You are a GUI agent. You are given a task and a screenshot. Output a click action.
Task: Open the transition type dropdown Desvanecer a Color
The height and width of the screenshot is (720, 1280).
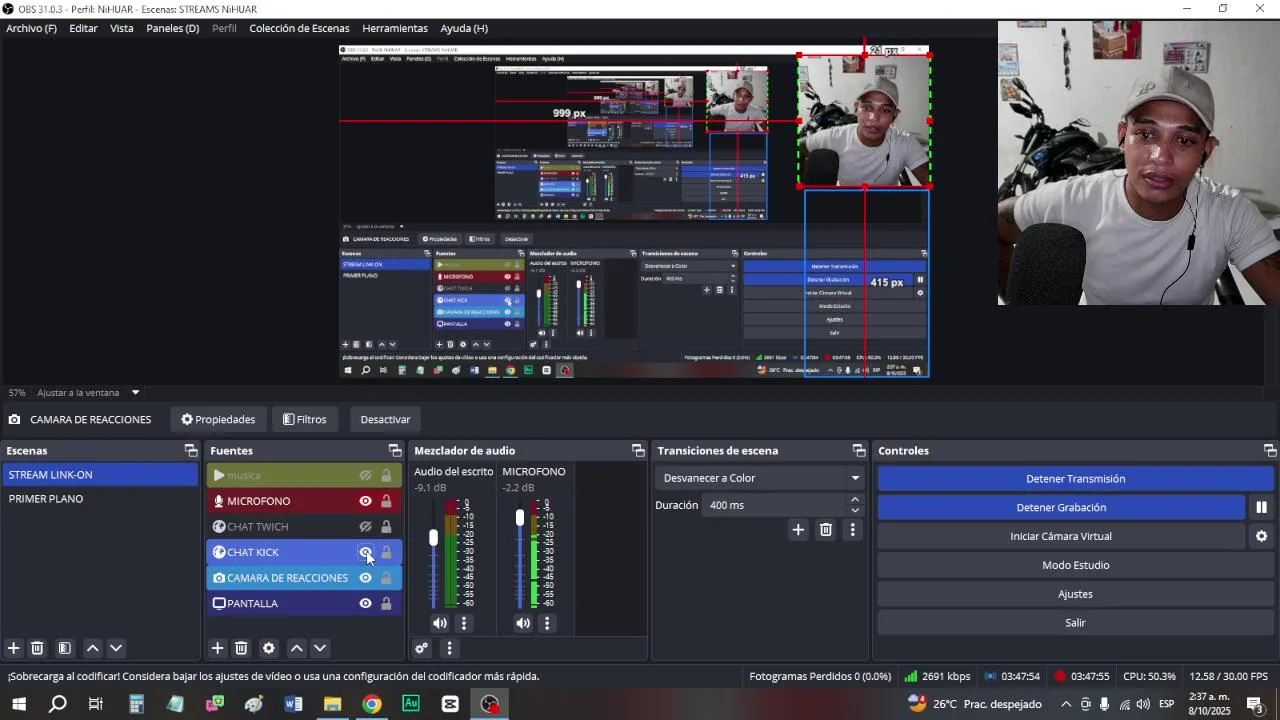click(x=760, y=478)
